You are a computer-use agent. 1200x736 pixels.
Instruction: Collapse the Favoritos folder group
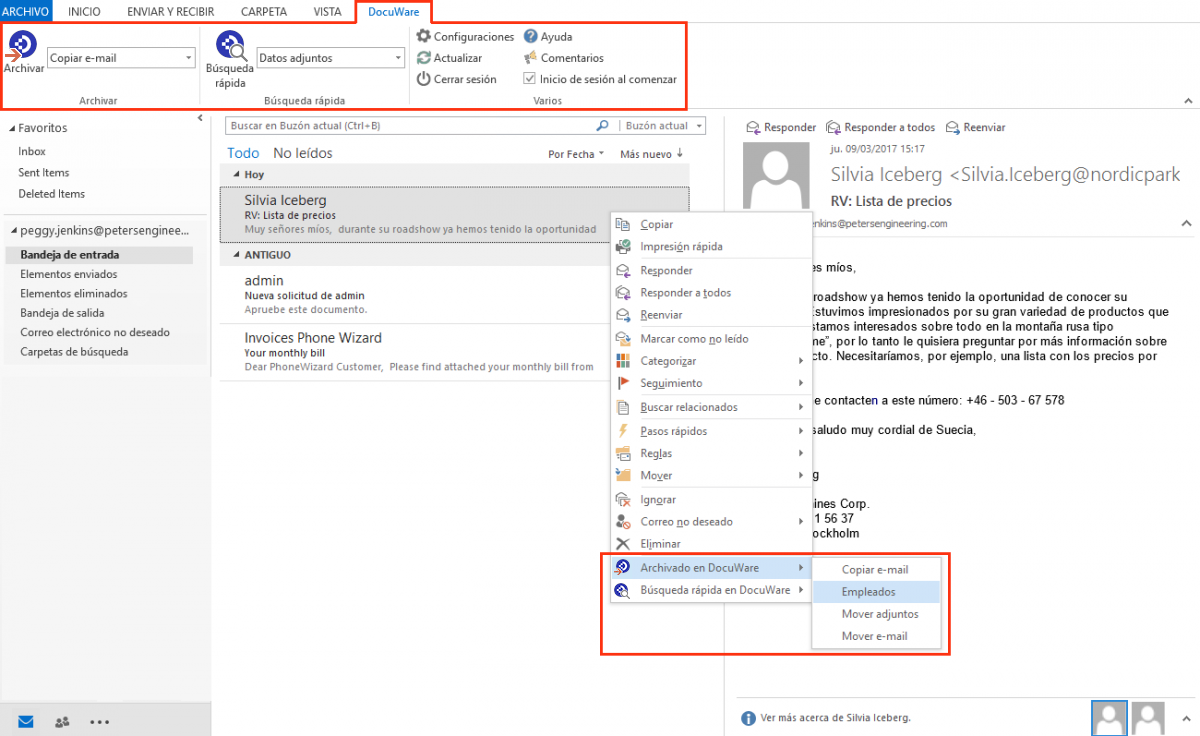[x=12, y=129]
